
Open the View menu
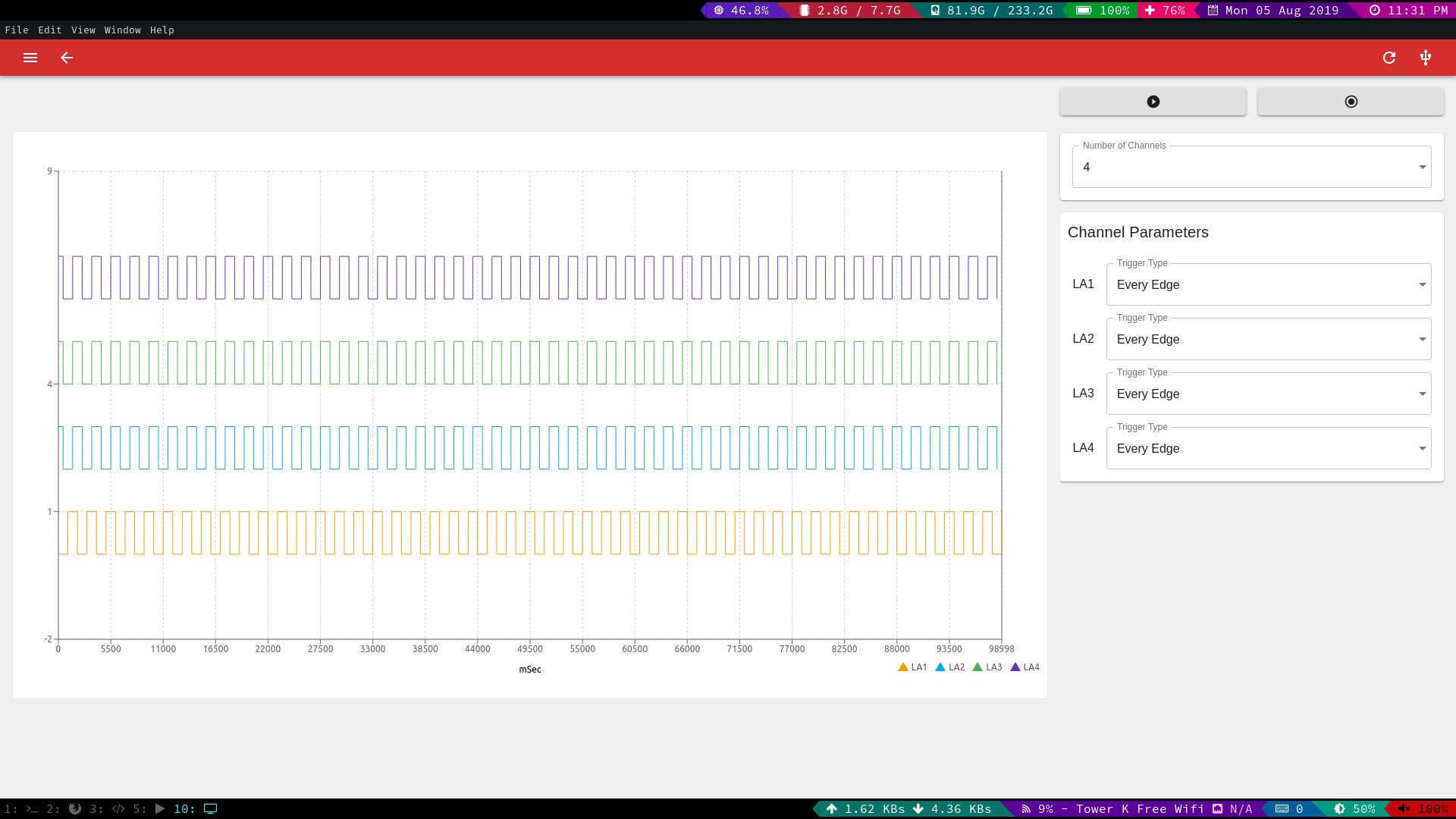tap(83, 30)
